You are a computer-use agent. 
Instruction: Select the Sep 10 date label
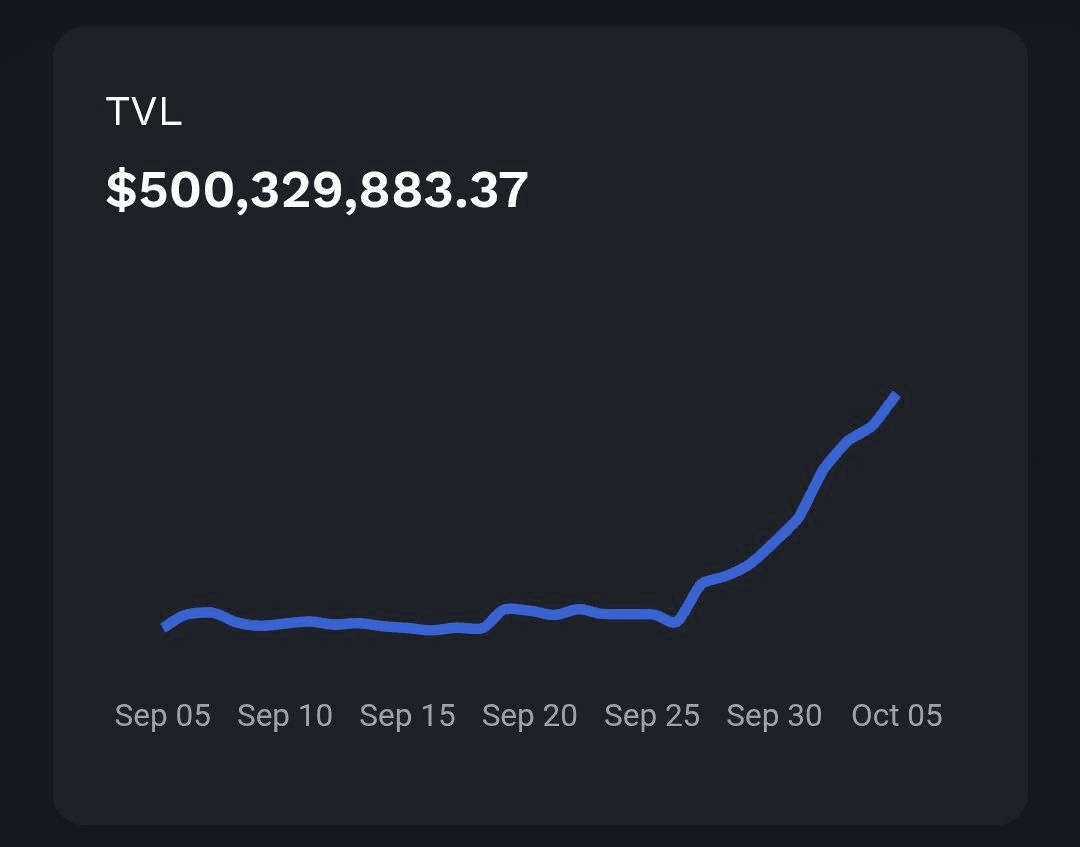click(285, 715)
